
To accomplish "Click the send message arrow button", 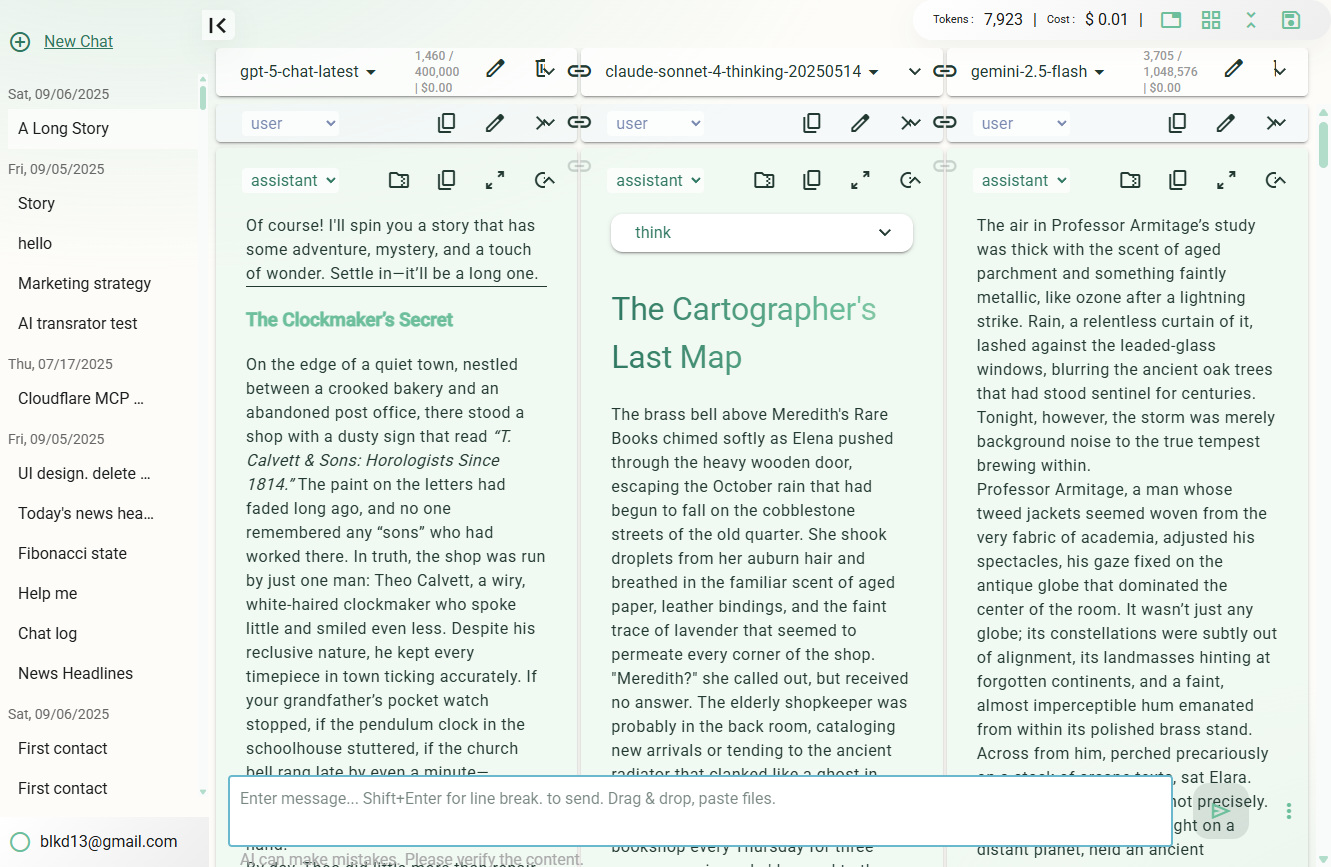I will [1220, 810].
